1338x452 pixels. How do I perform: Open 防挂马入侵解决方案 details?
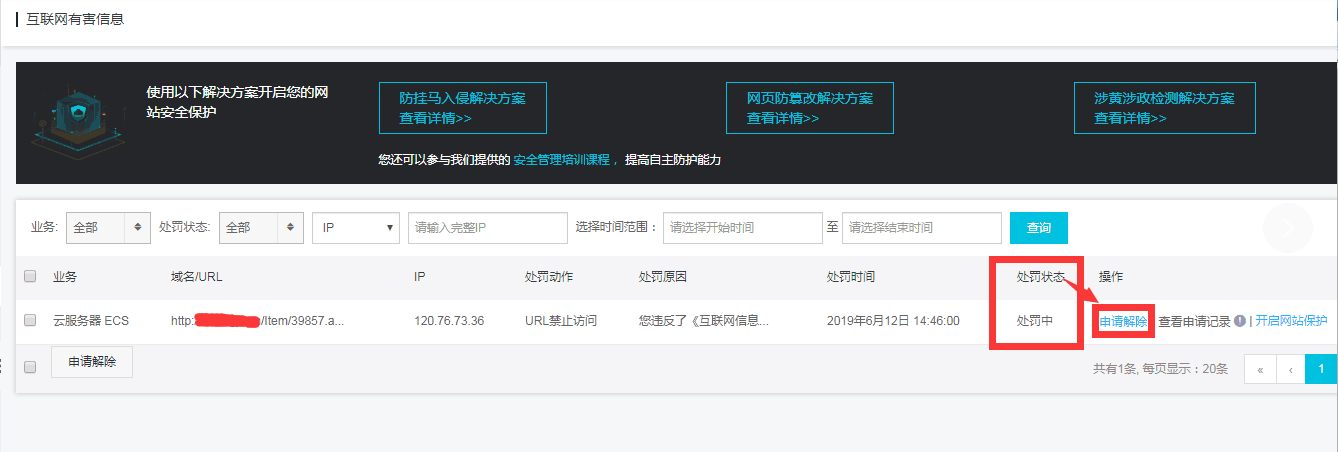(462, 108)
